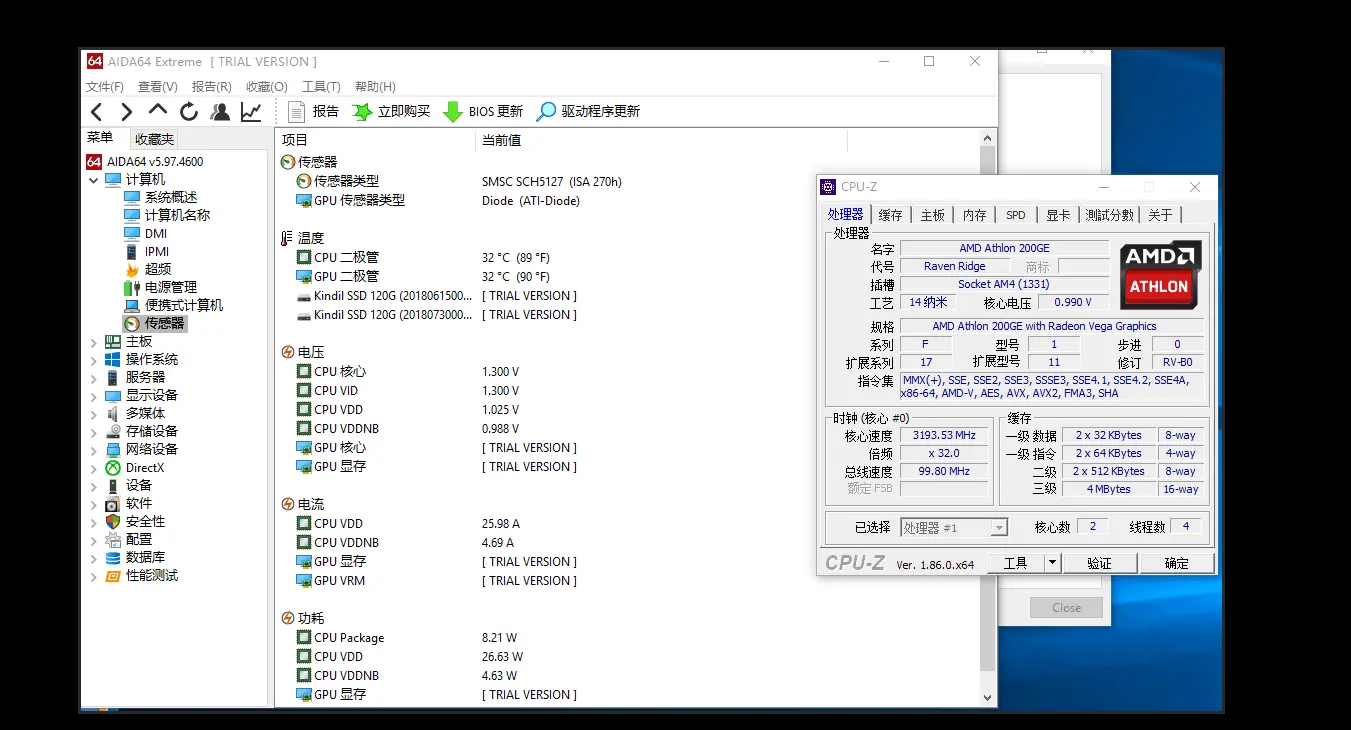Click 立即购买 buy now button

[391, 112]
